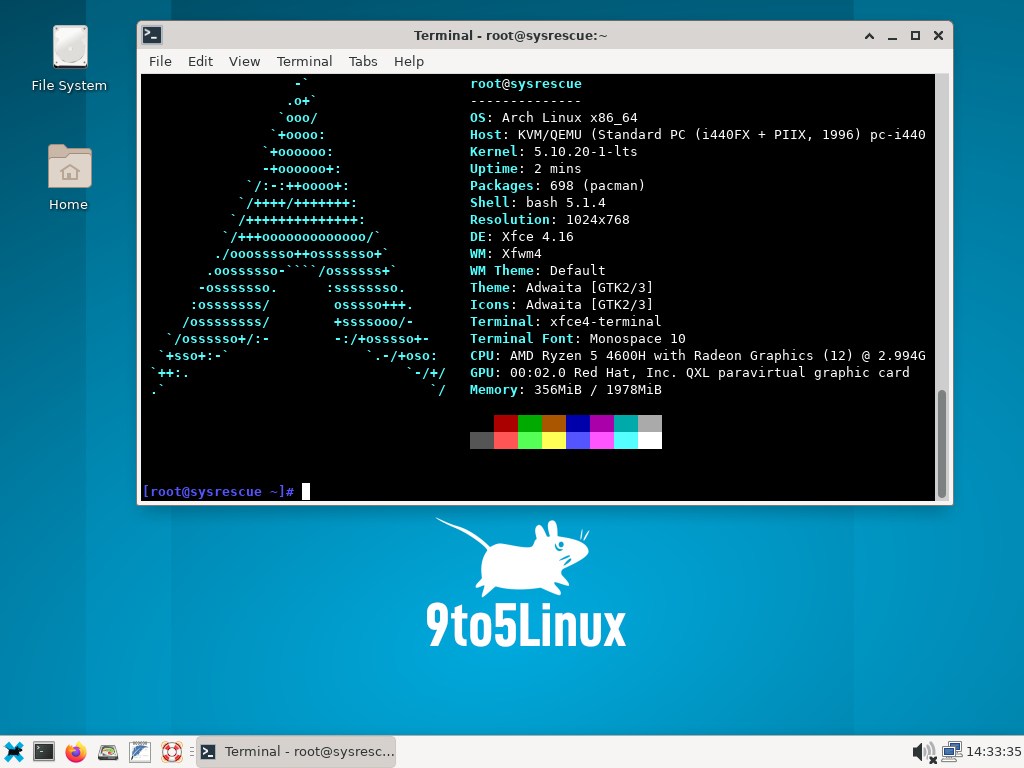Click the terminal window menu icon in titlebar

pos(152,35)
